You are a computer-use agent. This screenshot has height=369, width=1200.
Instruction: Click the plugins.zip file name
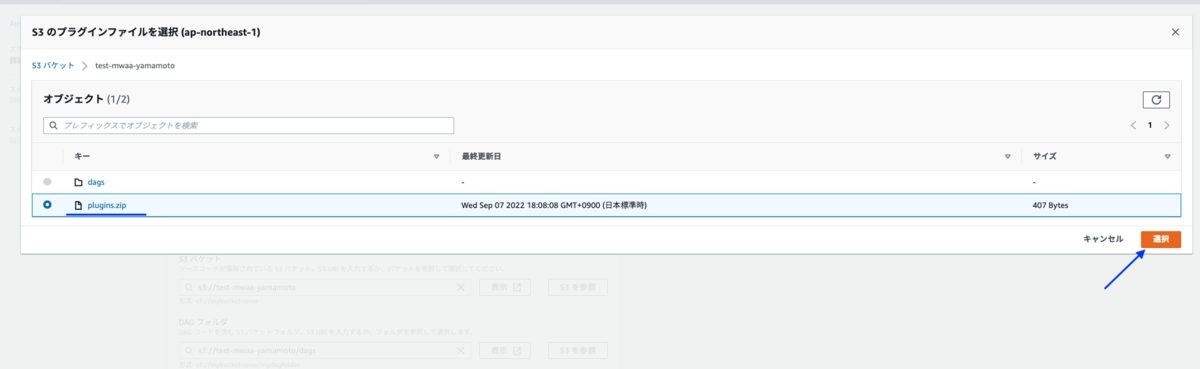pos(107,205)
